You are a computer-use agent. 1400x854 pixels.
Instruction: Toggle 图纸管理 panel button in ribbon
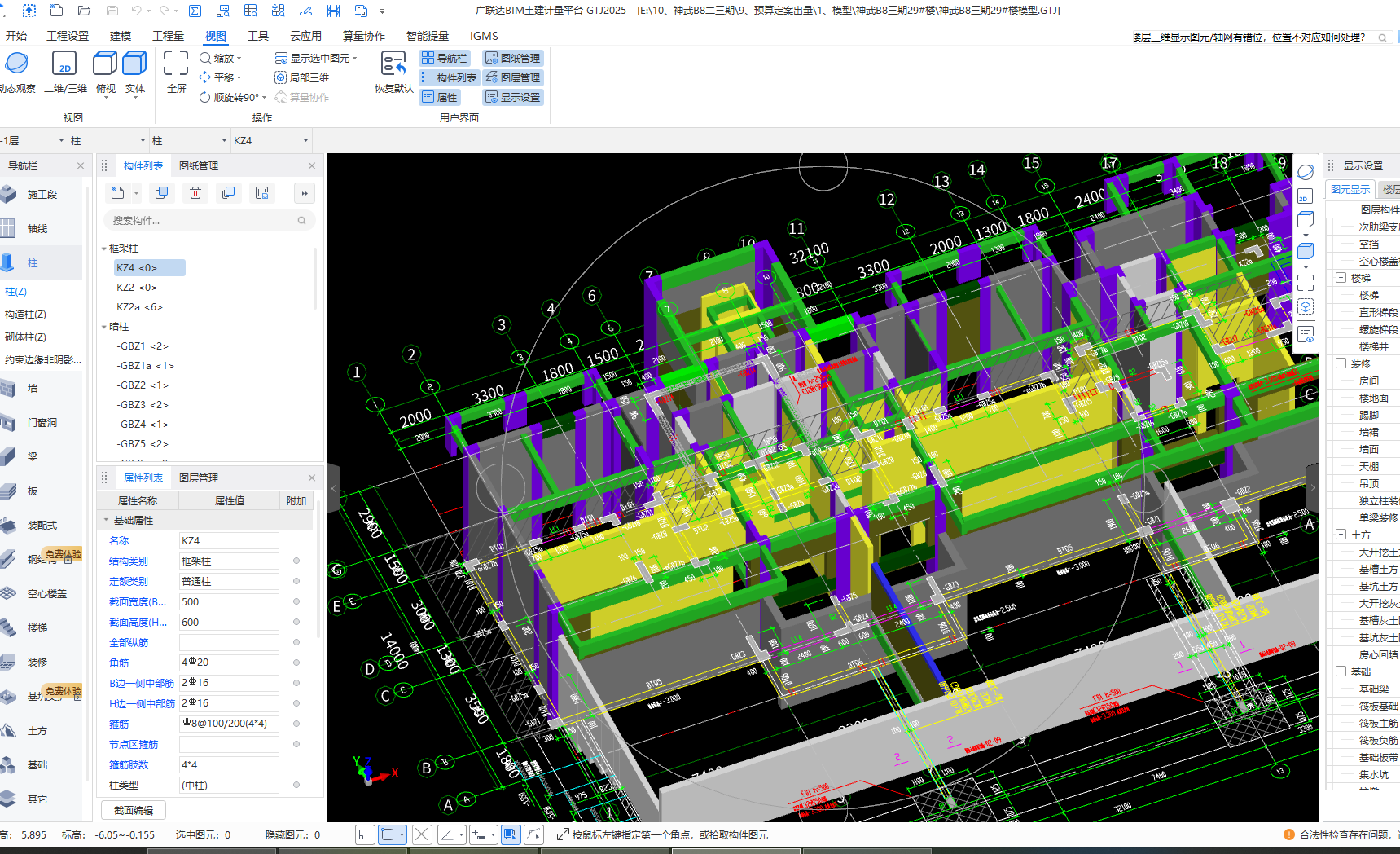tap(512, 58)
